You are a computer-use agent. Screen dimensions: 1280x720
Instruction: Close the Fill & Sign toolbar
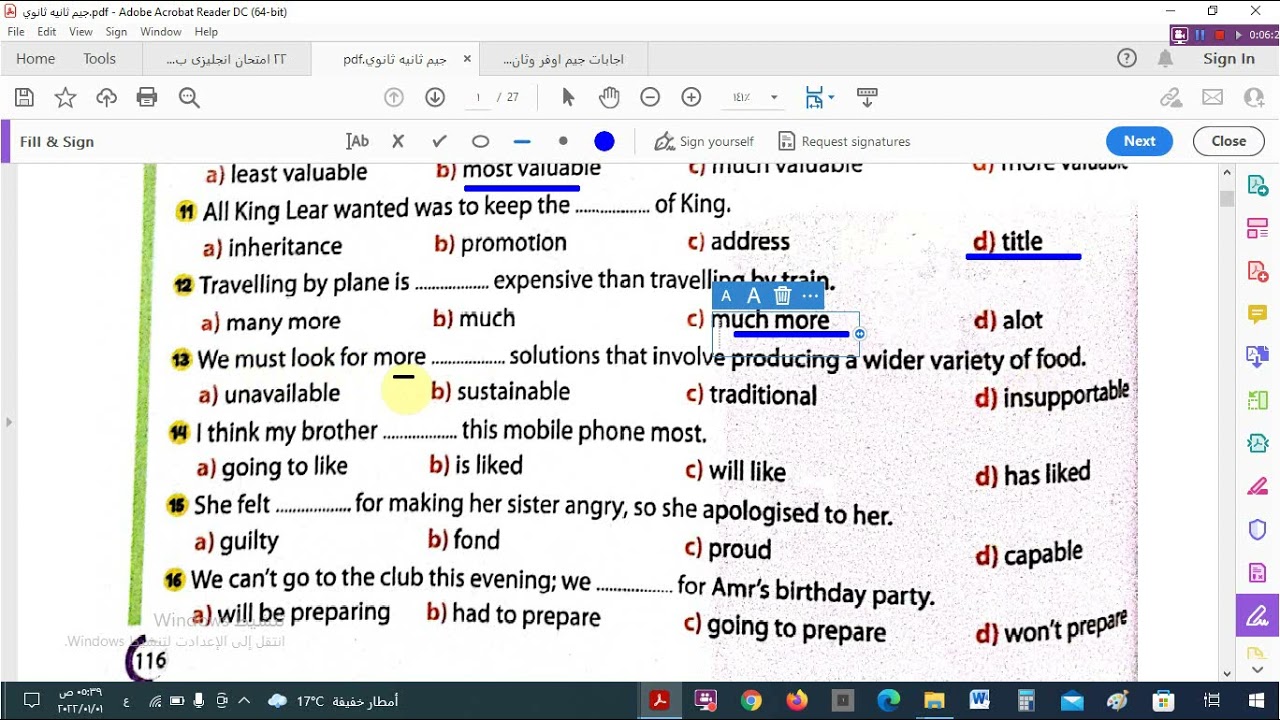tap(1229, 141)
